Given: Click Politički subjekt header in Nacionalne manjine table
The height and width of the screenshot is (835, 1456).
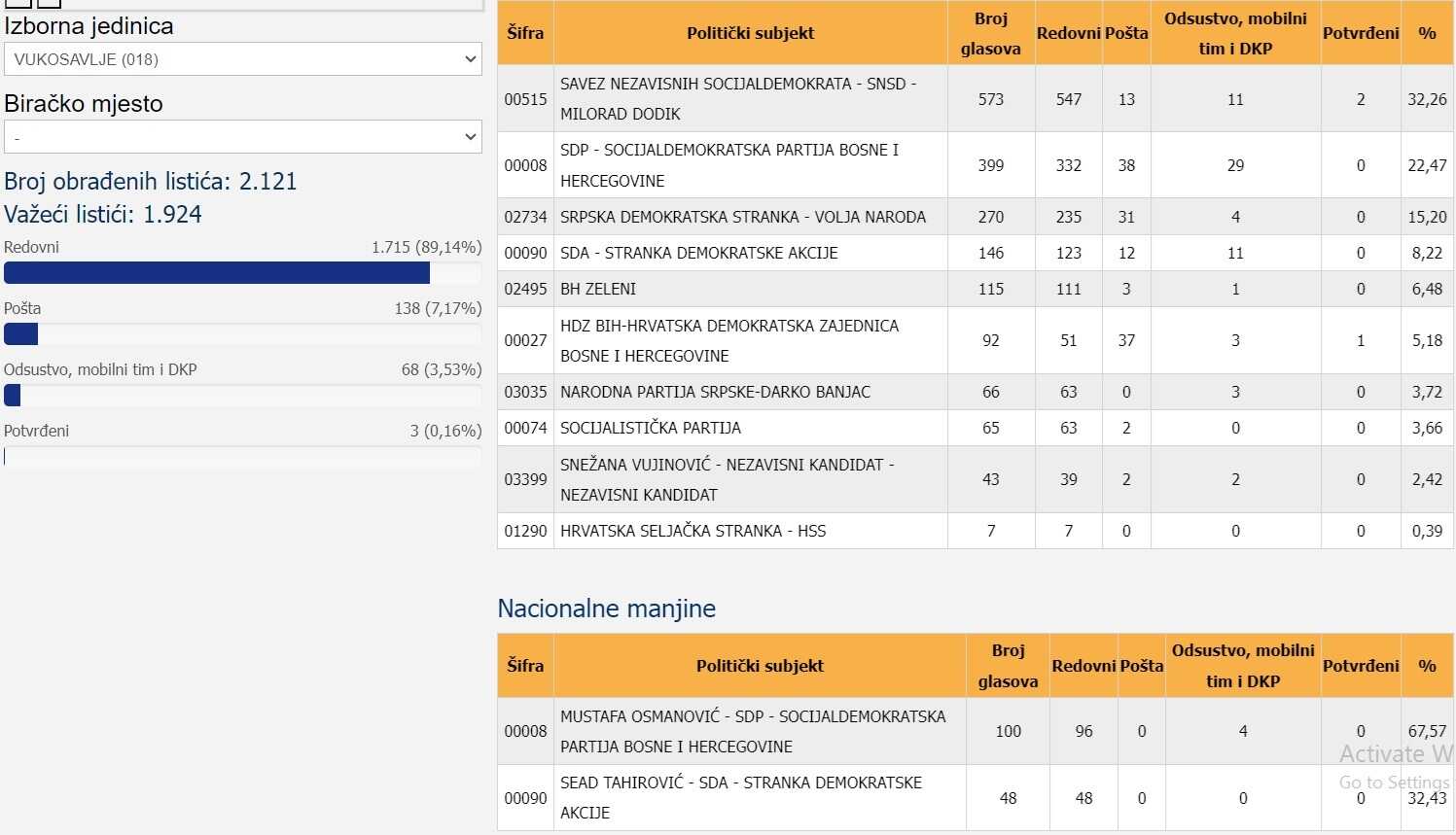Looking at the screenshot, I should point(759,666).
